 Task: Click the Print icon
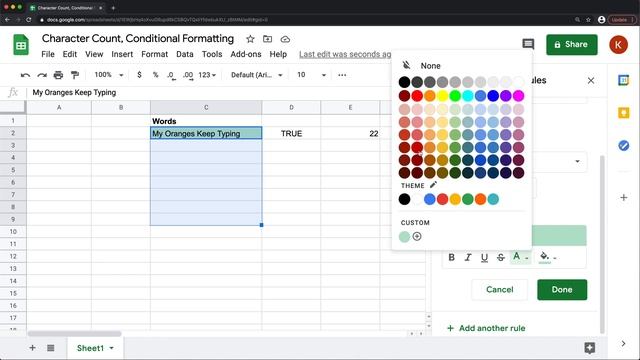coord(58,75)
